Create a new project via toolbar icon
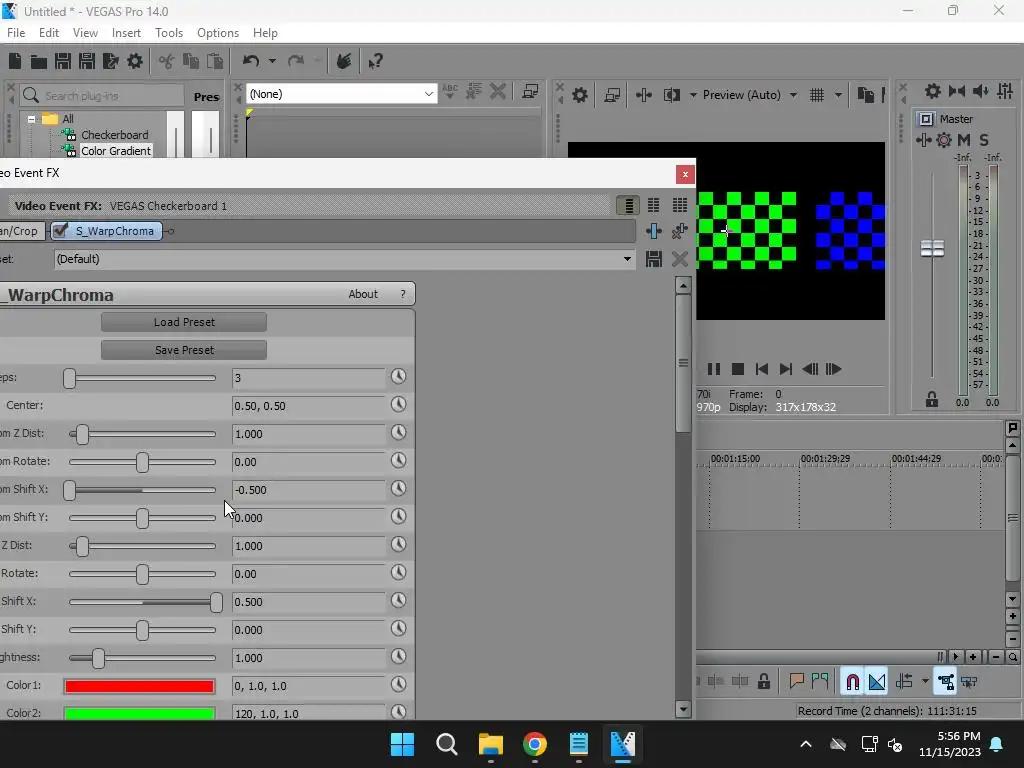 [15, 61]
